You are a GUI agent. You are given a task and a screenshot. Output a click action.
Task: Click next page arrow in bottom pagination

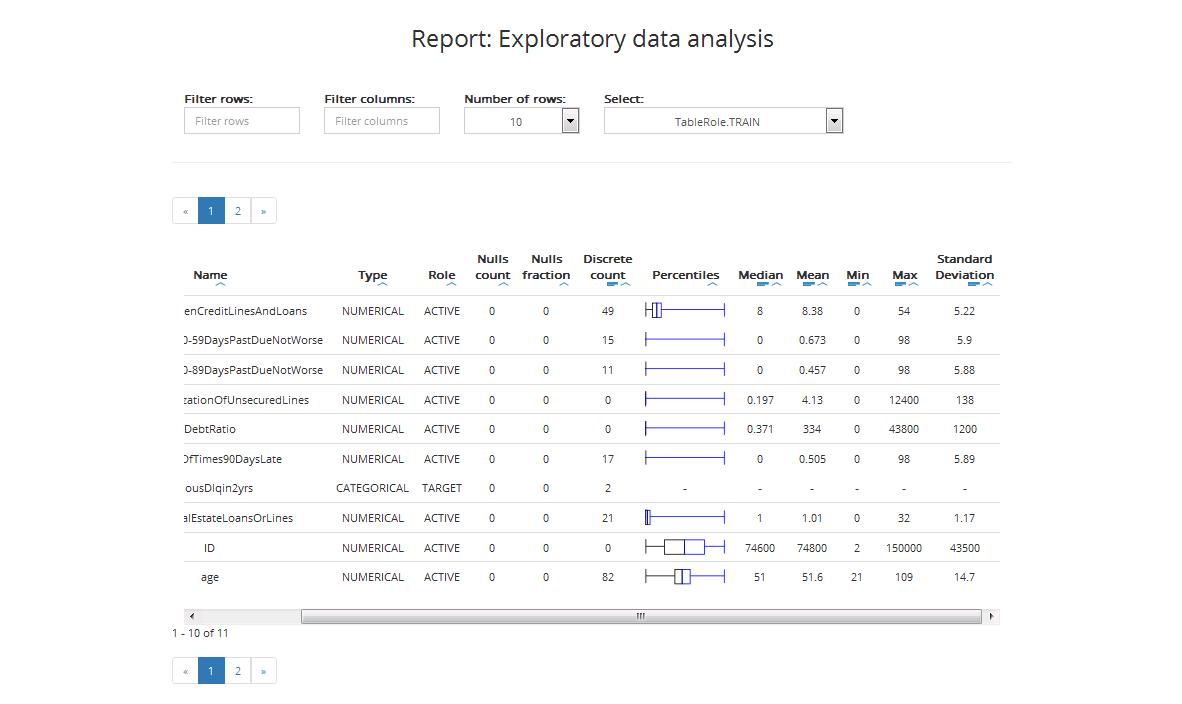263,671
